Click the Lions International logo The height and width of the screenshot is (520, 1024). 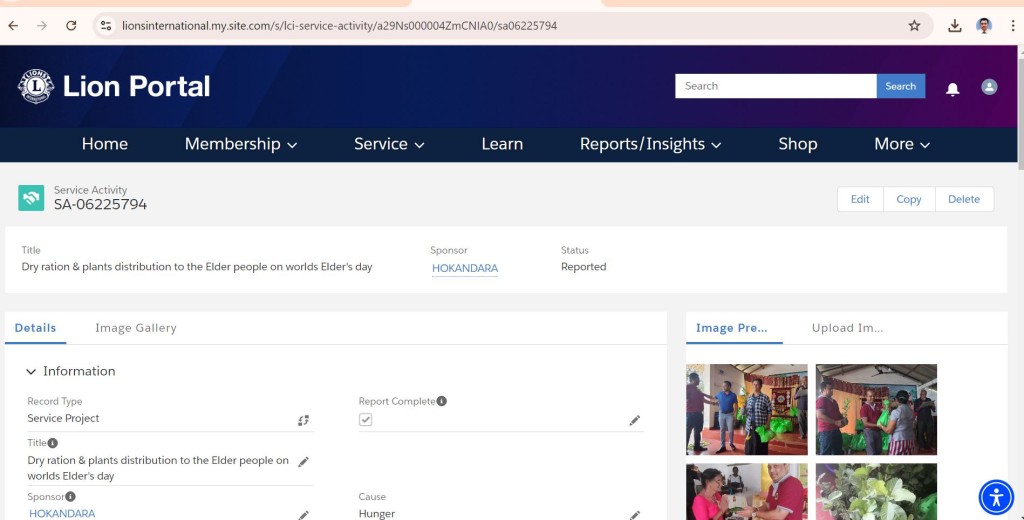pyautogui.click(x=36, y=86)
